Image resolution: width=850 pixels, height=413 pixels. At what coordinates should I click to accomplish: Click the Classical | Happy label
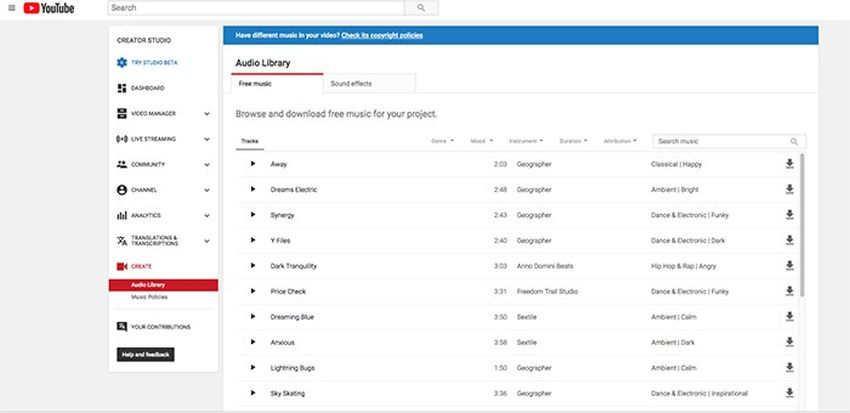(676, 164)
